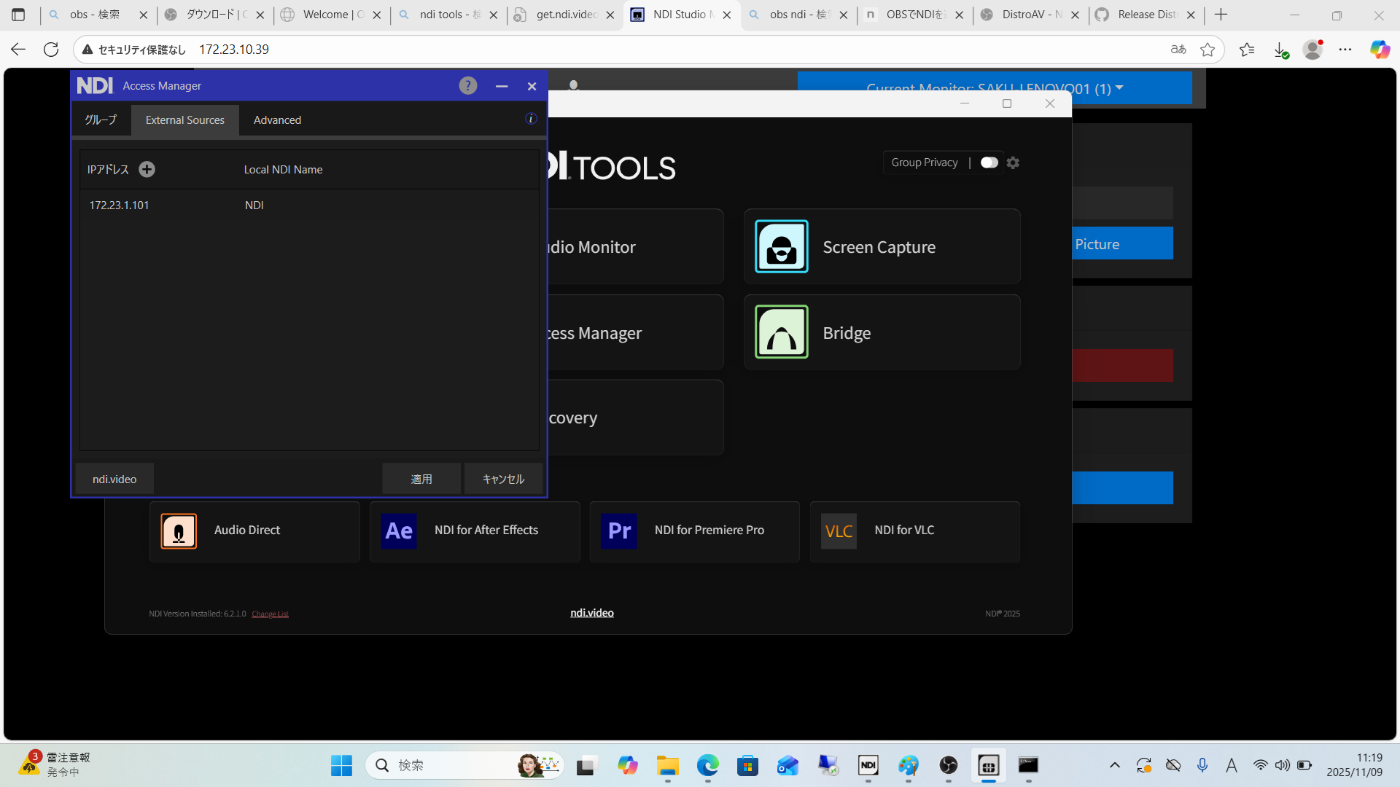This screenshot has width=1400, height=787.
Task: Open OBS Studio from taskbar
Action: [x=948, y=765]
